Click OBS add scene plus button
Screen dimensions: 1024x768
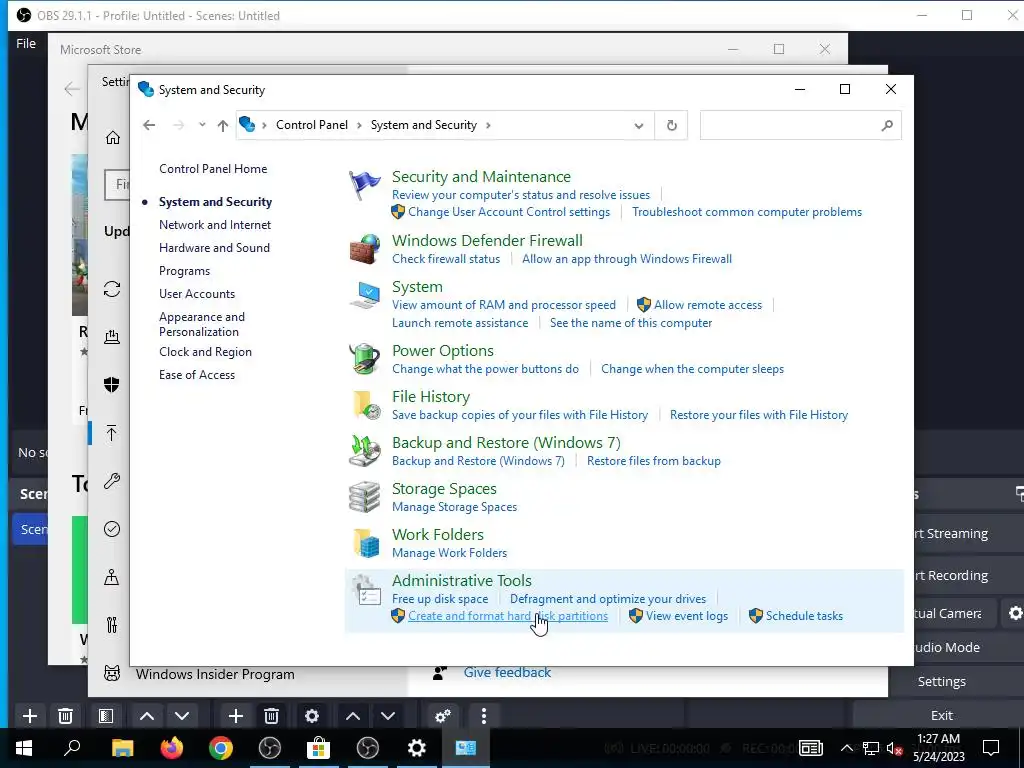[x=29, y=716]
